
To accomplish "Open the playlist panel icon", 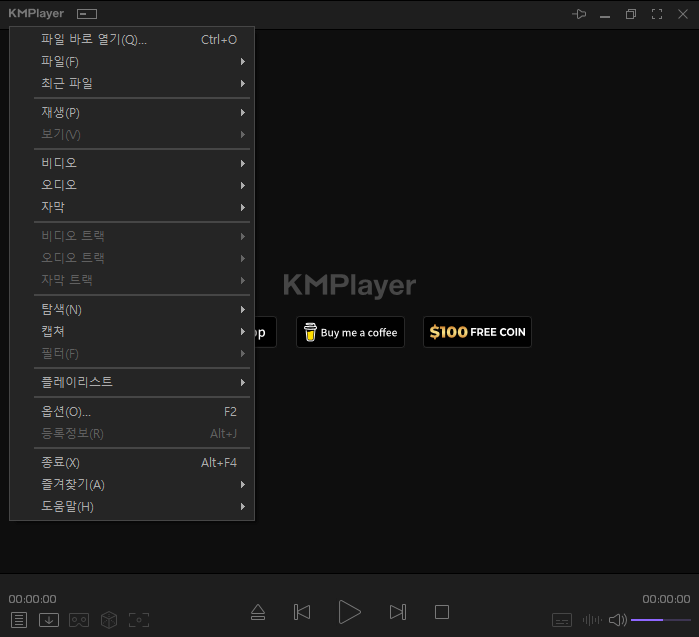I will click(x=19, y=620).
